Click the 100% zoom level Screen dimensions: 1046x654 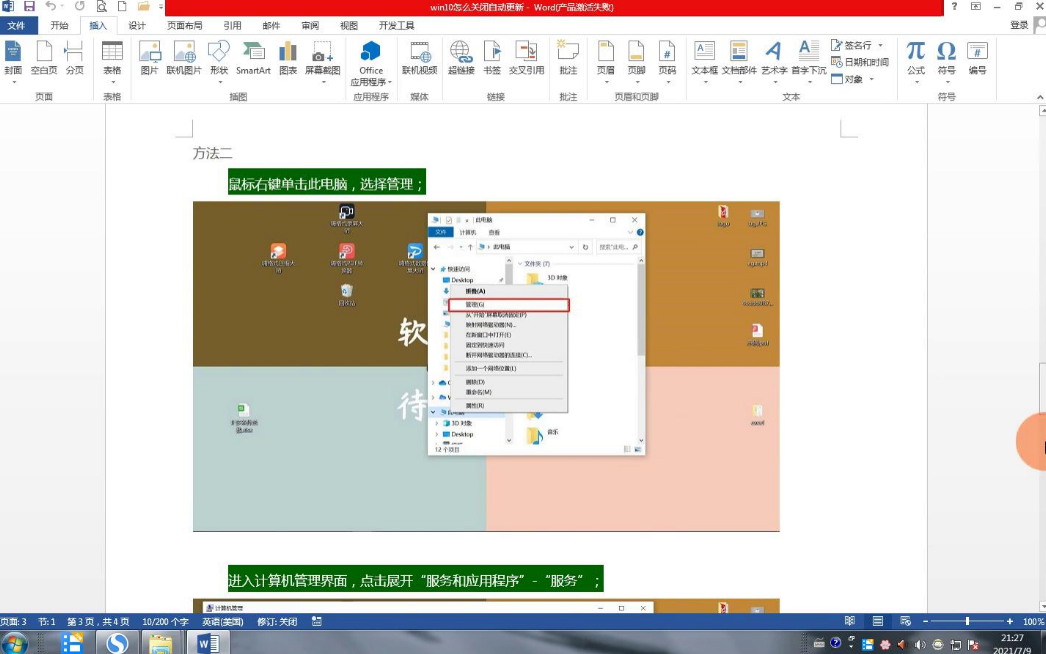click(1033, 621)
